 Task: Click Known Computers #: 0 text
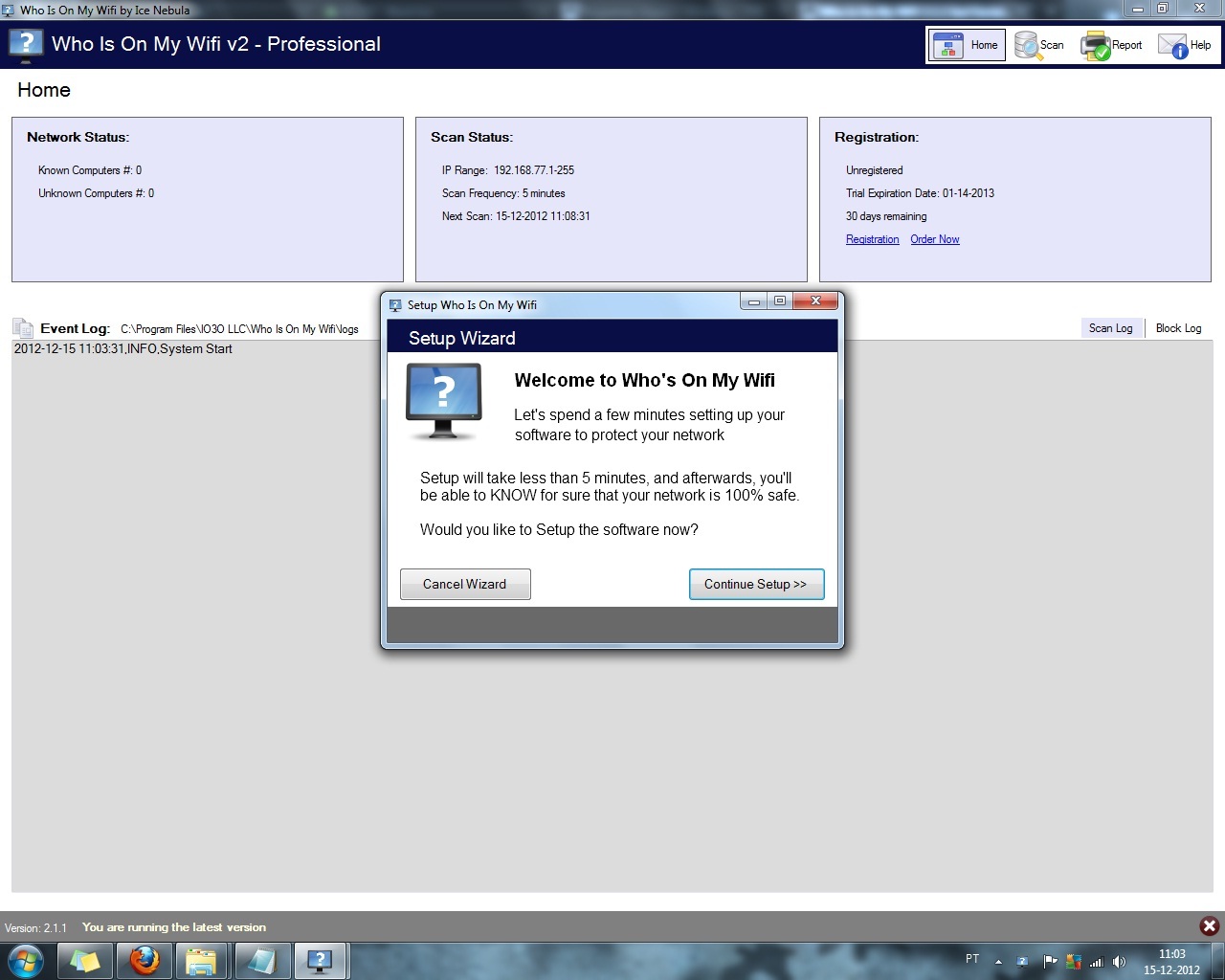point(90,170)
